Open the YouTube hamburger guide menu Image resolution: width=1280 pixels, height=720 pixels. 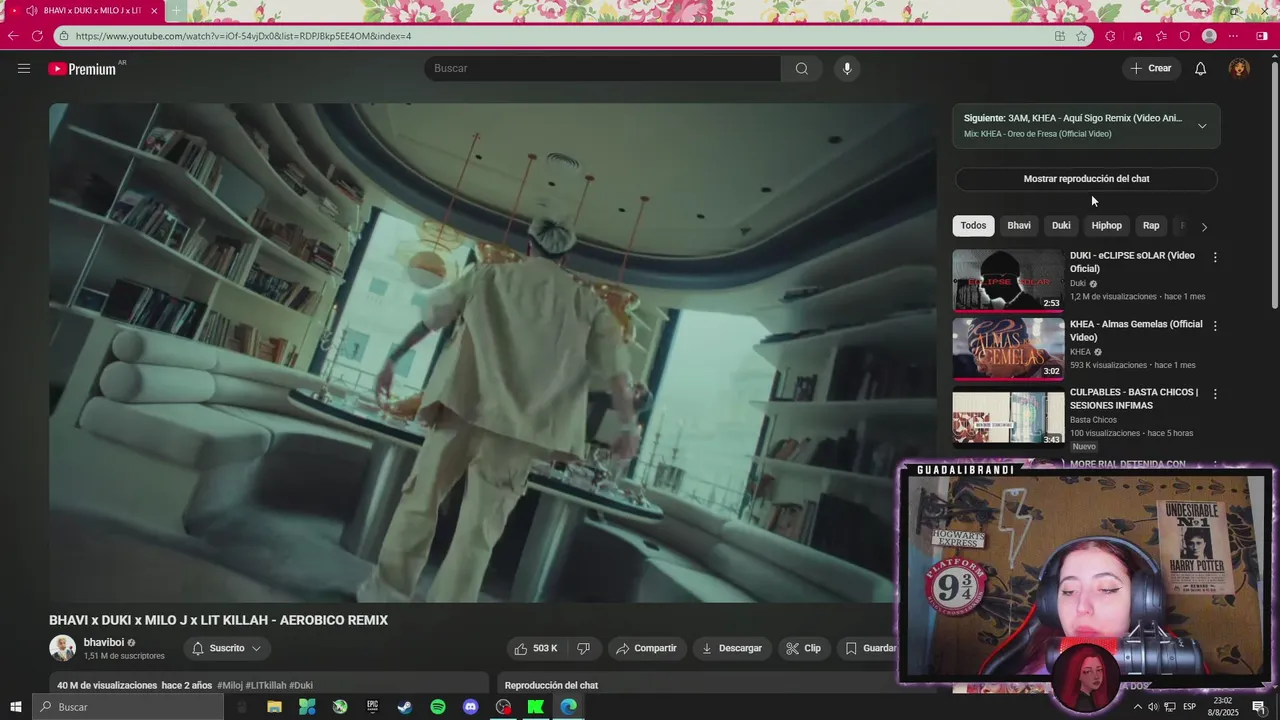(x=24, y=68)
